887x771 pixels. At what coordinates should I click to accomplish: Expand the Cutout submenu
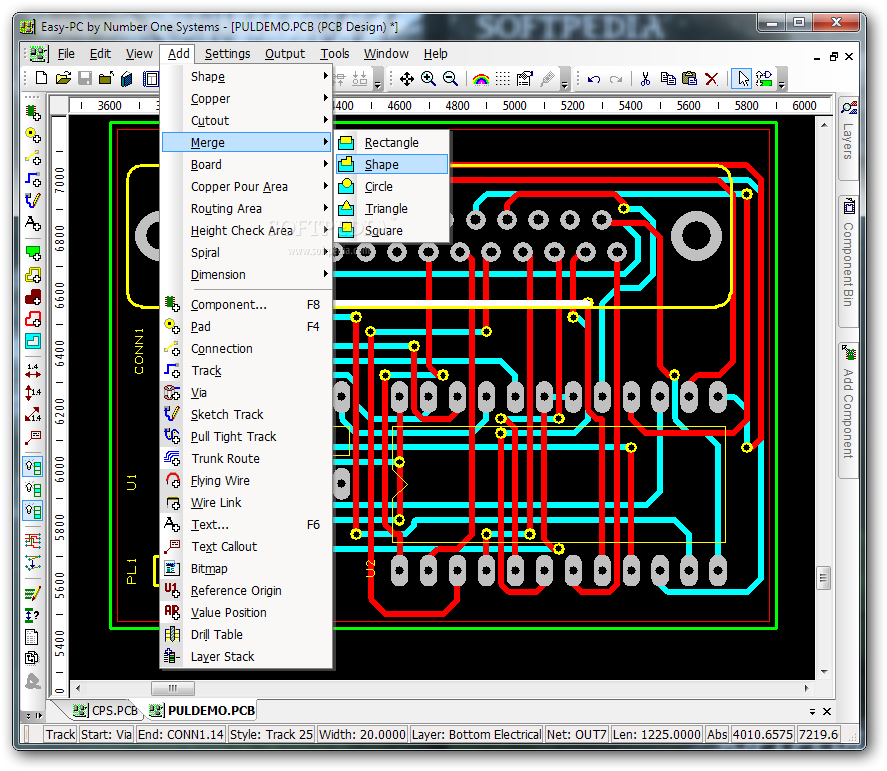click(246, 120)
